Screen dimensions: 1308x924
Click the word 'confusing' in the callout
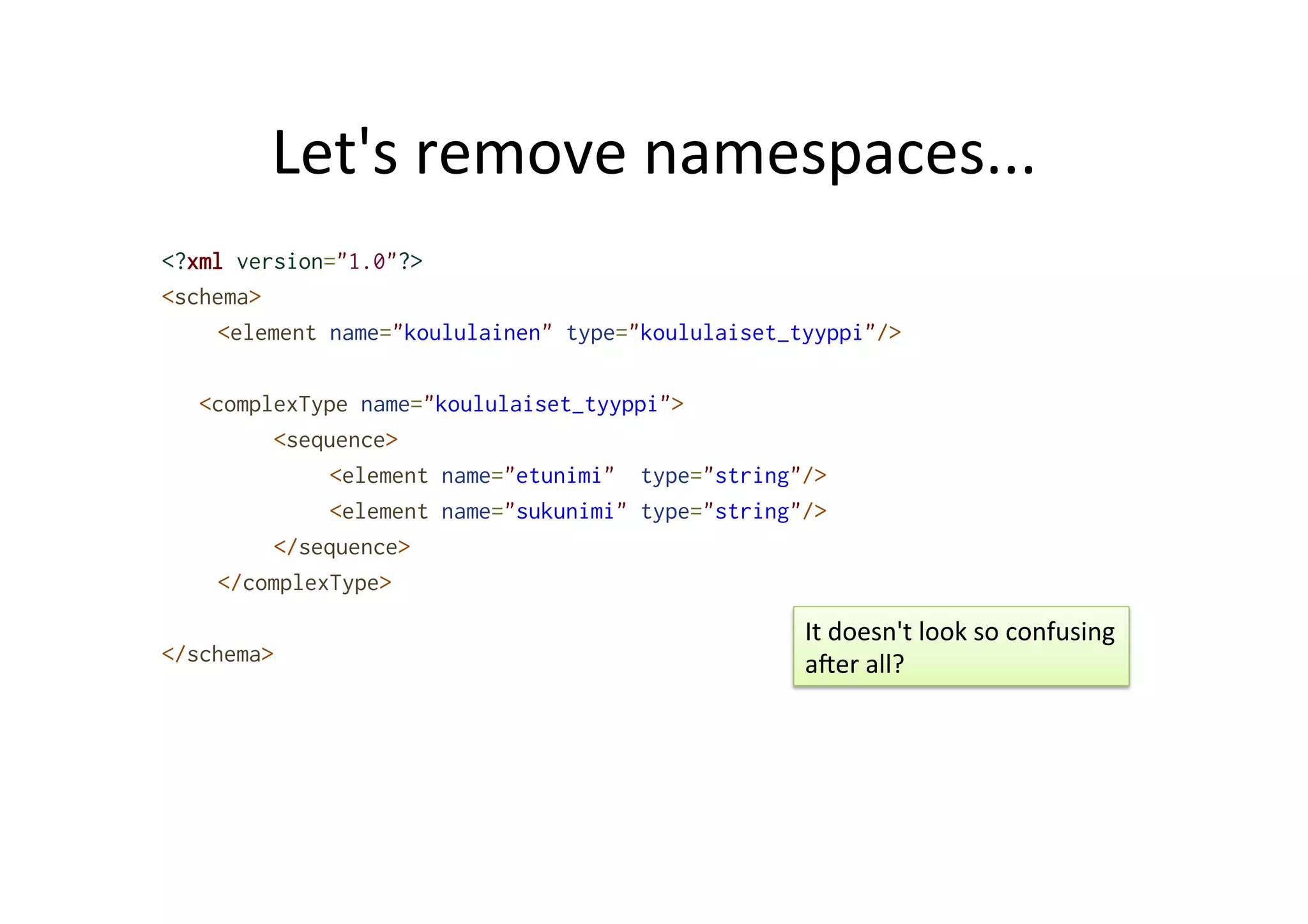pos(1060,632)
